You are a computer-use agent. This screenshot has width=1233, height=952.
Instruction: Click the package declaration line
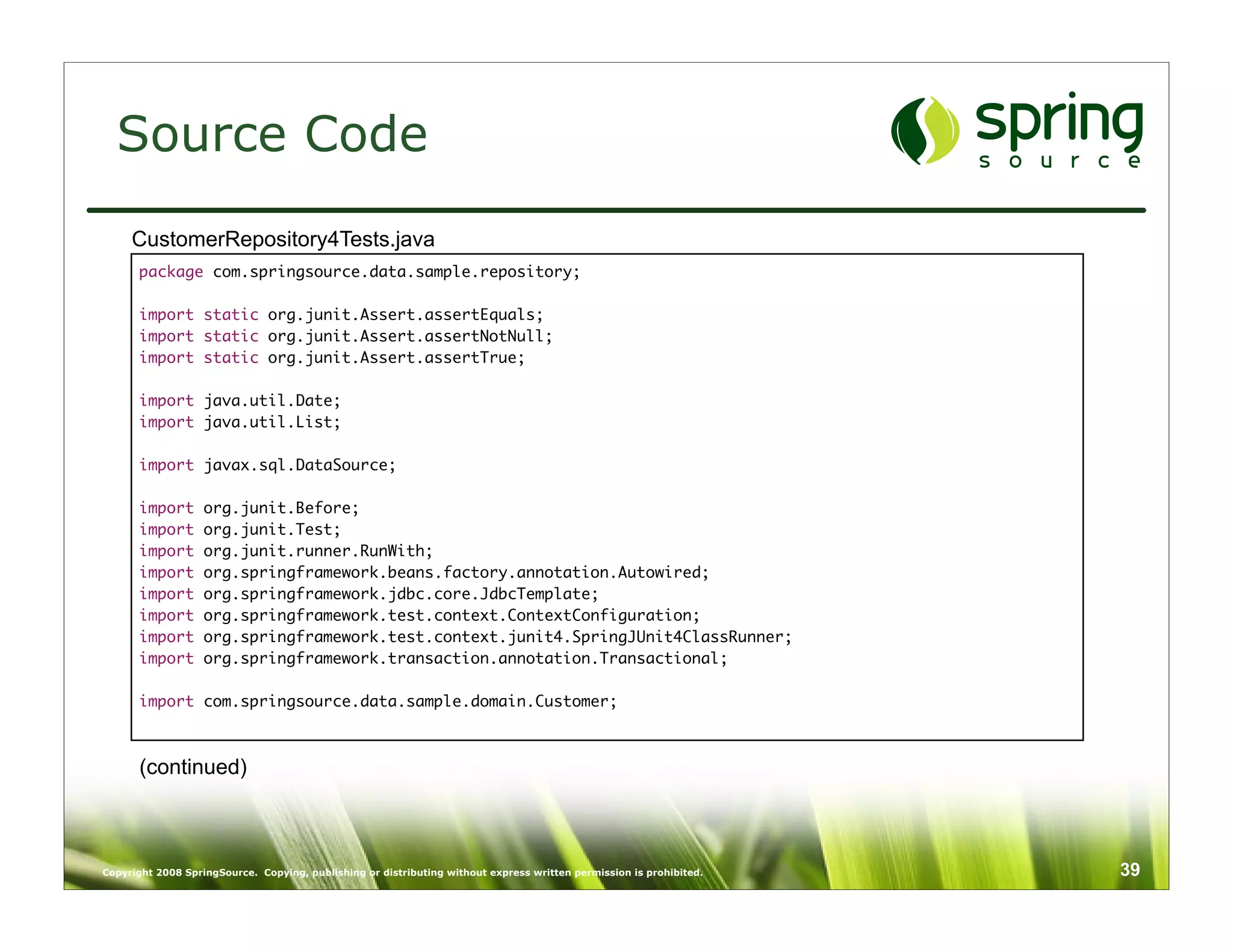359,272
